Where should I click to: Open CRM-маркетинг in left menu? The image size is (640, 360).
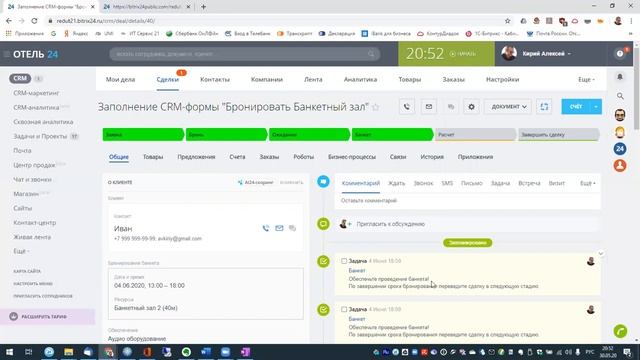pos(36,93)
